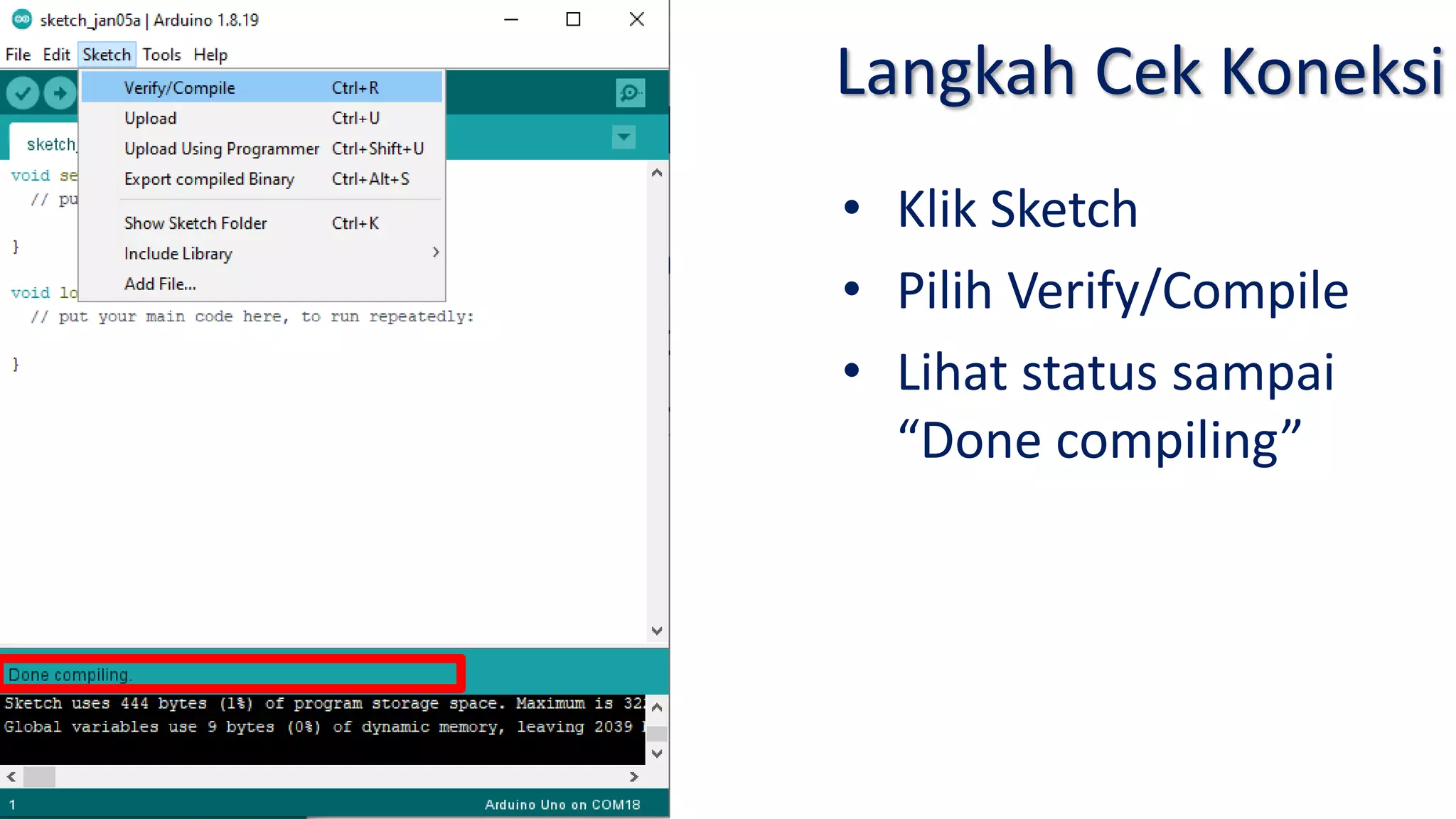
Task: Click the 'Klik Sketch' bullet text
Action: 1017,210
